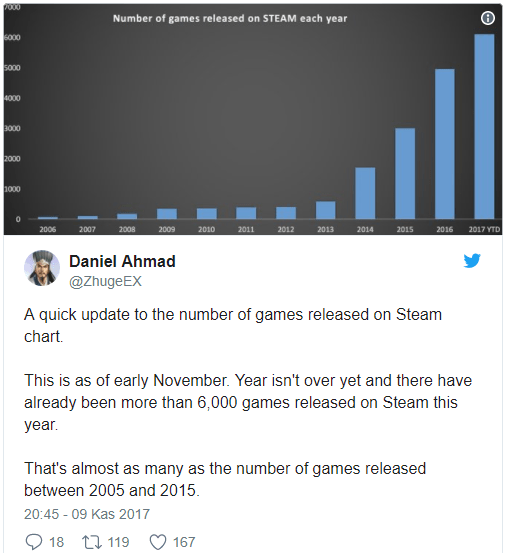Click the 167 likes count

(x=184, y=542)
